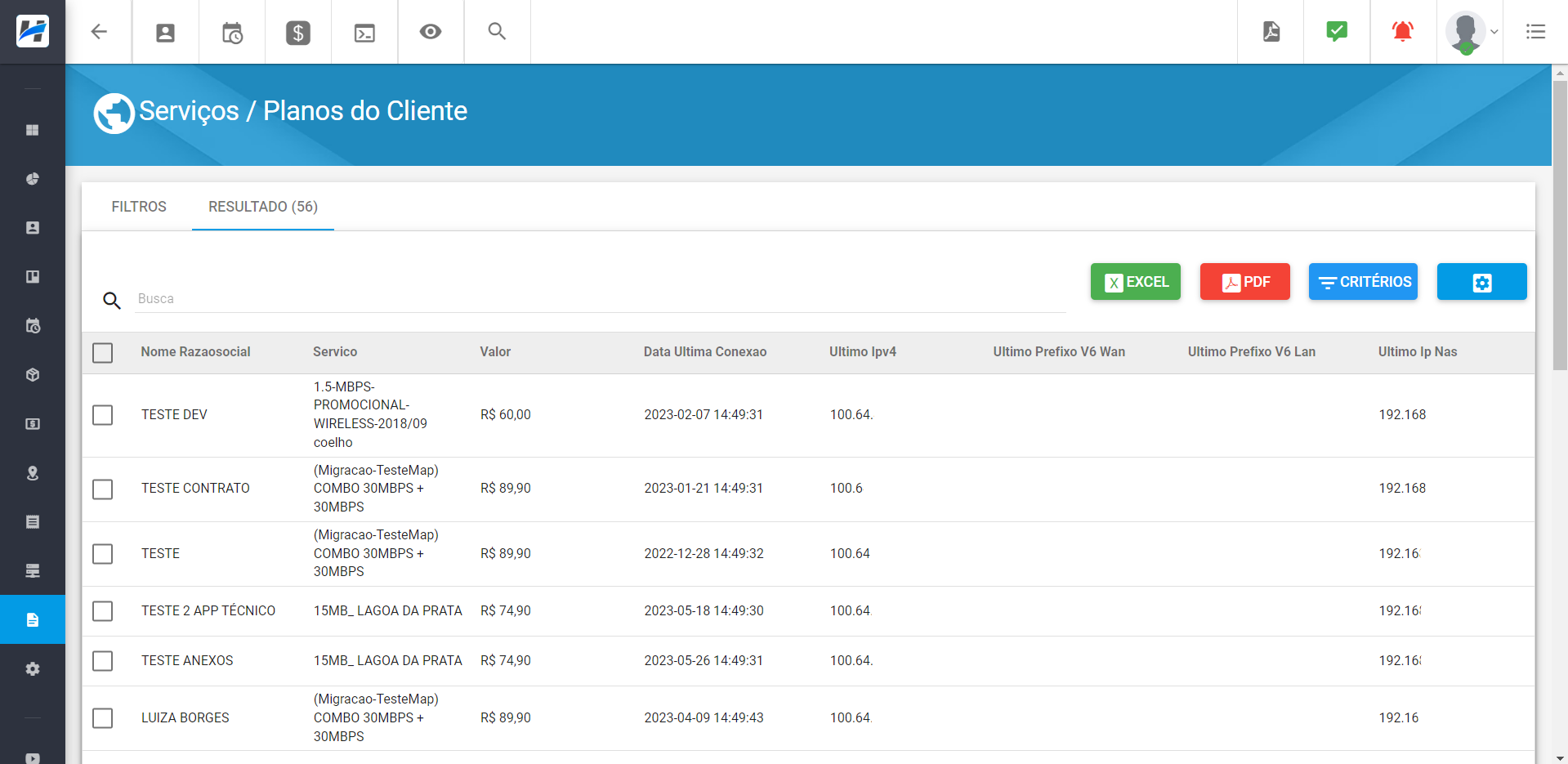Sort by Data Ultima Conexao column header
The height and width of the screenshot is (764, 1568).
pyautogui.click(x=705, y=352)
